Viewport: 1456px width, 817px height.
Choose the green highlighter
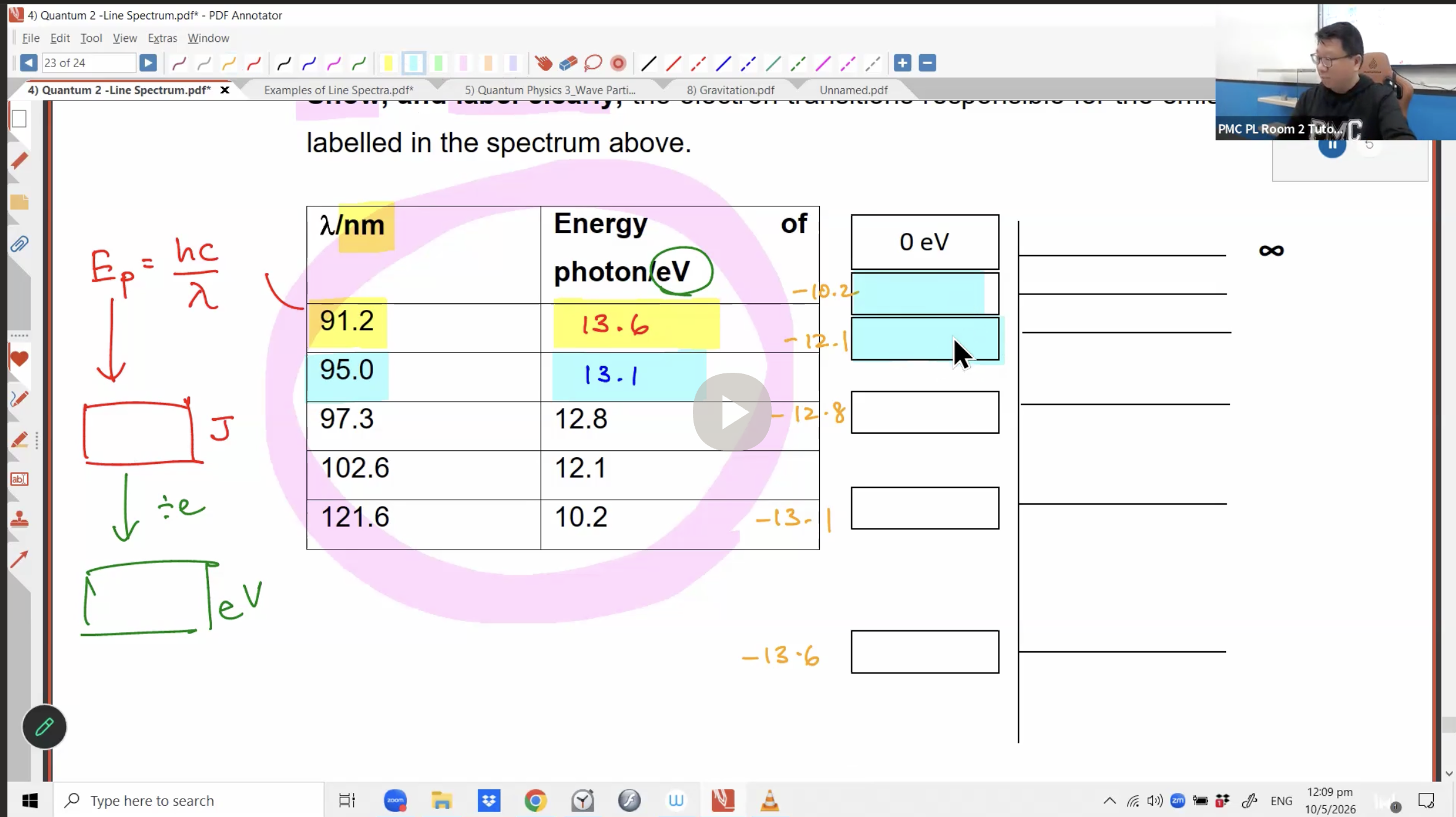(x=438, y=63)
